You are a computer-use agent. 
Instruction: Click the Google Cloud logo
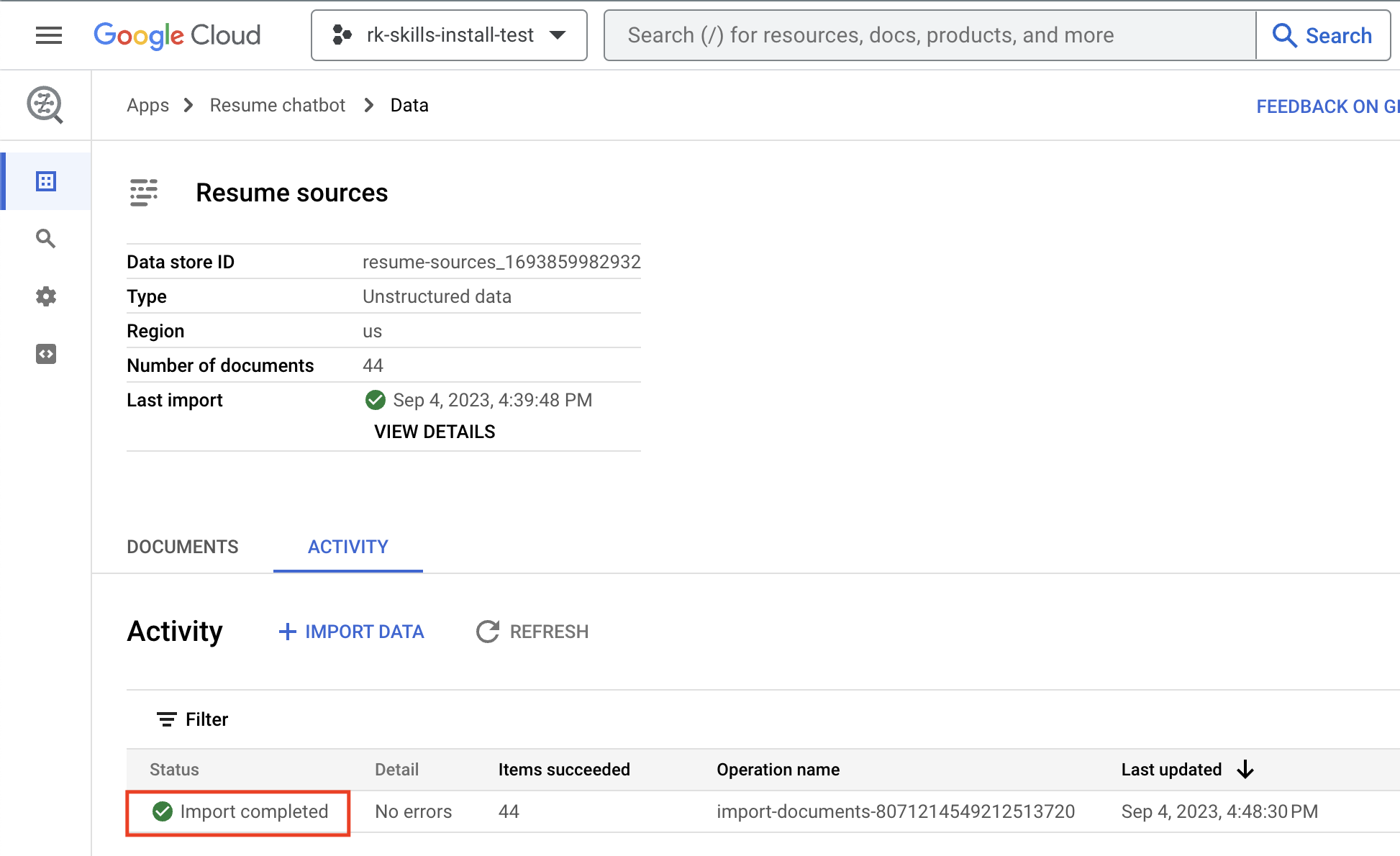(x=175, y=35)
